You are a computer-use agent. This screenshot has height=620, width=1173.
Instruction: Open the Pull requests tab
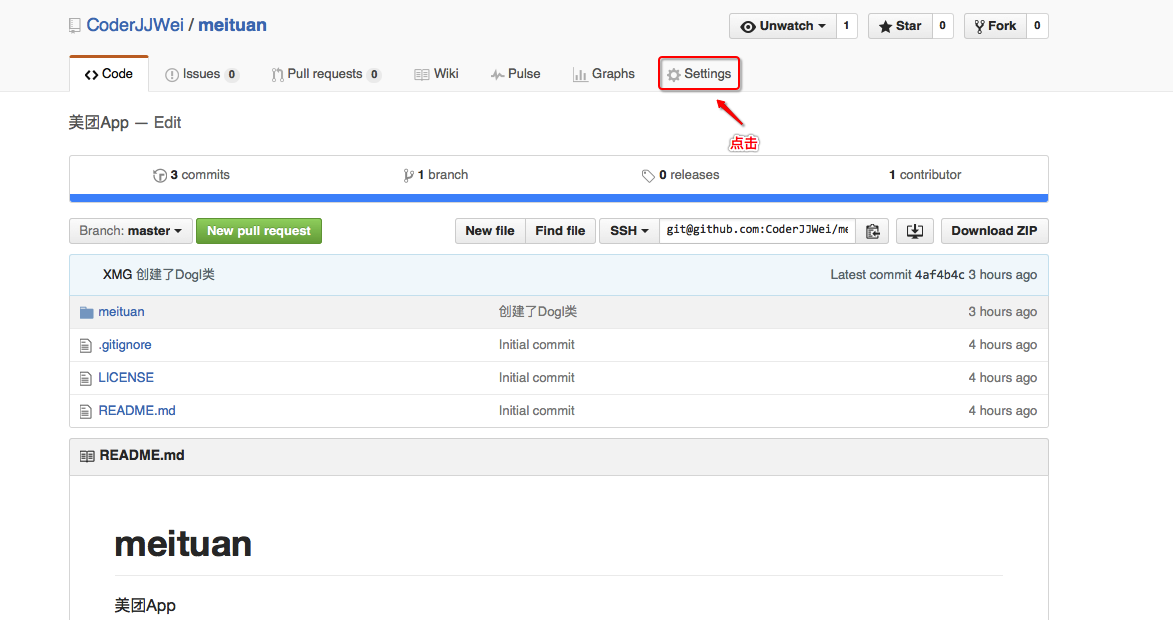[325, 74]
